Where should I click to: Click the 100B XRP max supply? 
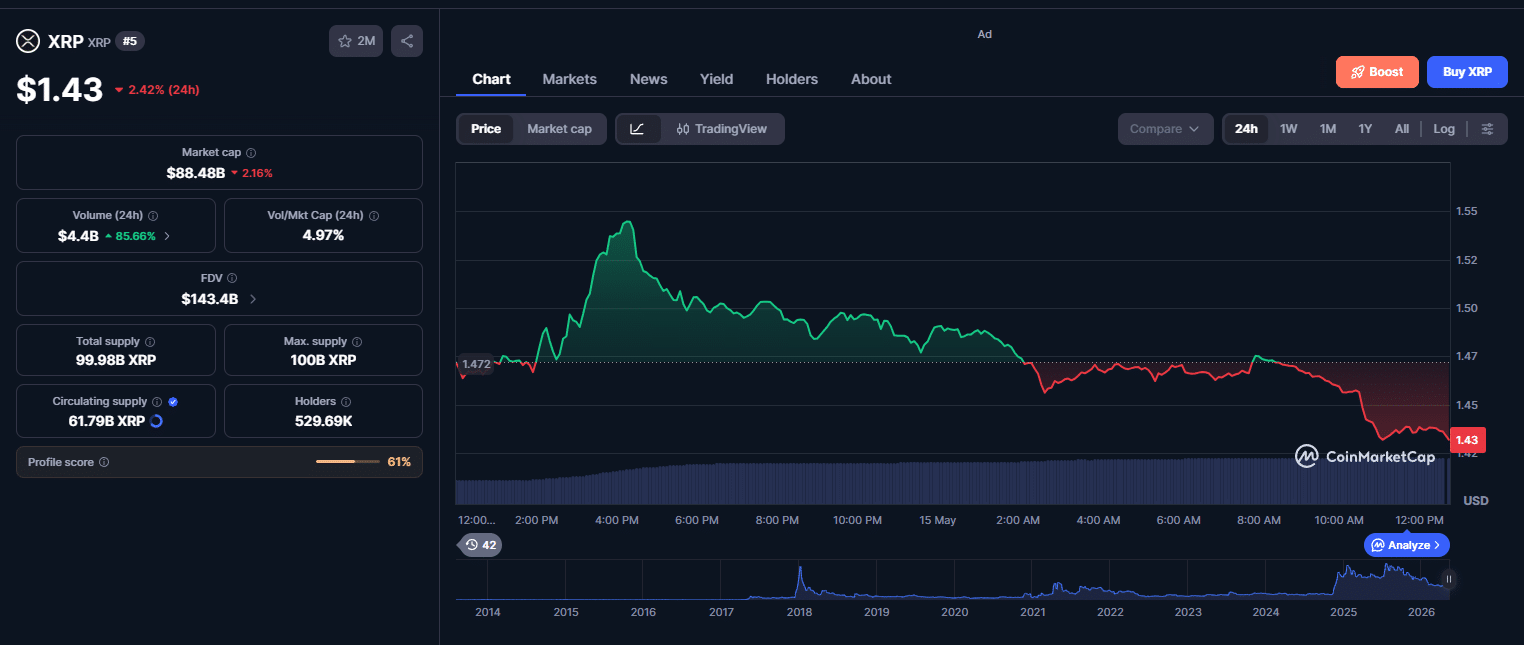(323, 360)
